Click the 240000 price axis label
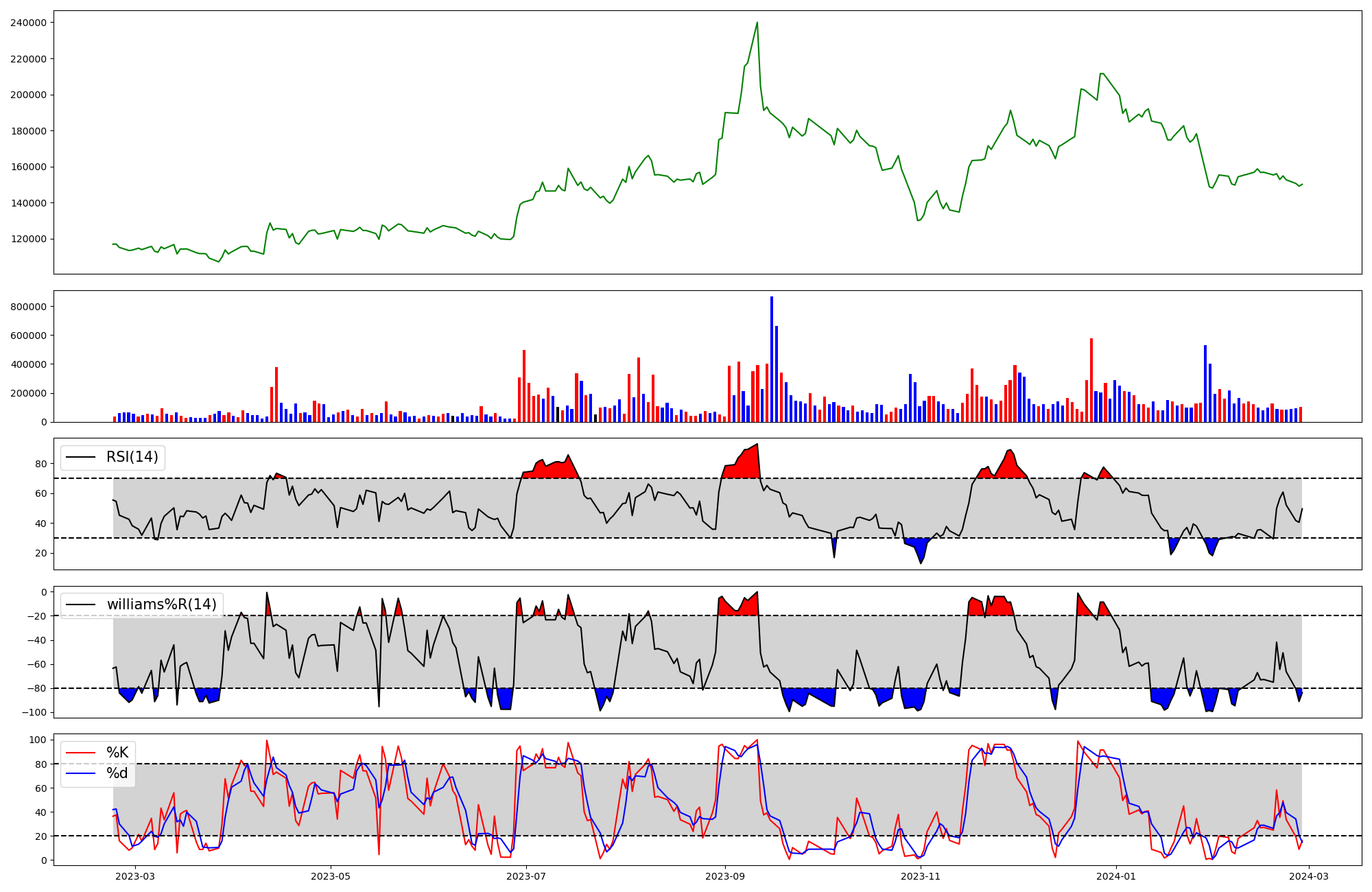The width and height of the screenshot is (1372, 892). [x=28, y=23]
